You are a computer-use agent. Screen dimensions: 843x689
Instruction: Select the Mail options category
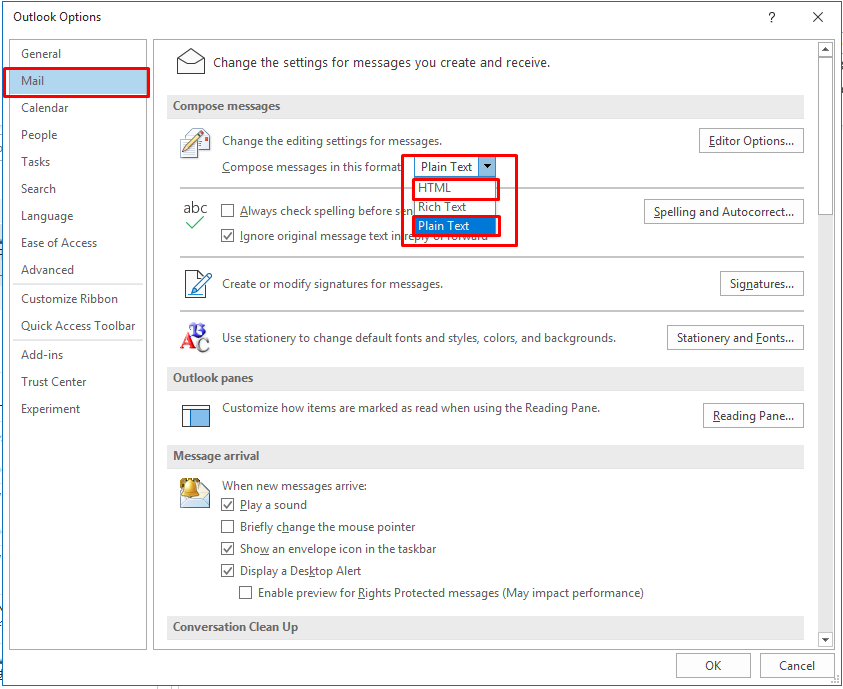coord(78,81)
